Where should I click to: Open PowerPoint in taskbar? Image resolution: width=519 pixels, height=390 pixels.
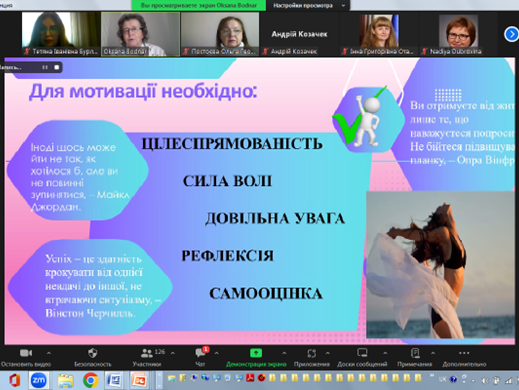(x=140, y=380)
